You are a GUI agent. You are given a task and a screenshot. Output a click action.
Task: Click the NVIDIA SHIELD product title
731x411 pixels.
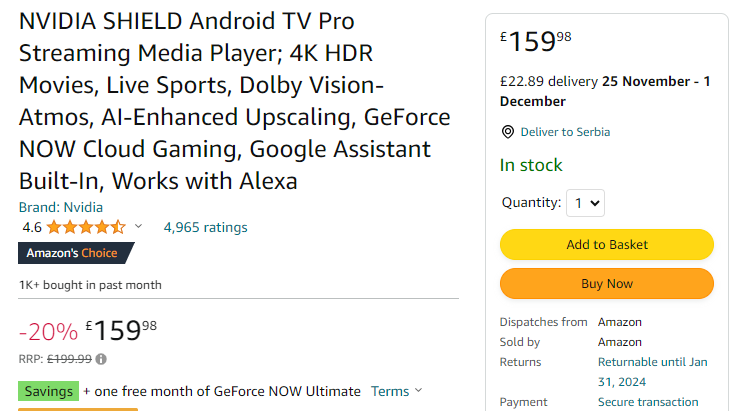click(x=234, y=101)
